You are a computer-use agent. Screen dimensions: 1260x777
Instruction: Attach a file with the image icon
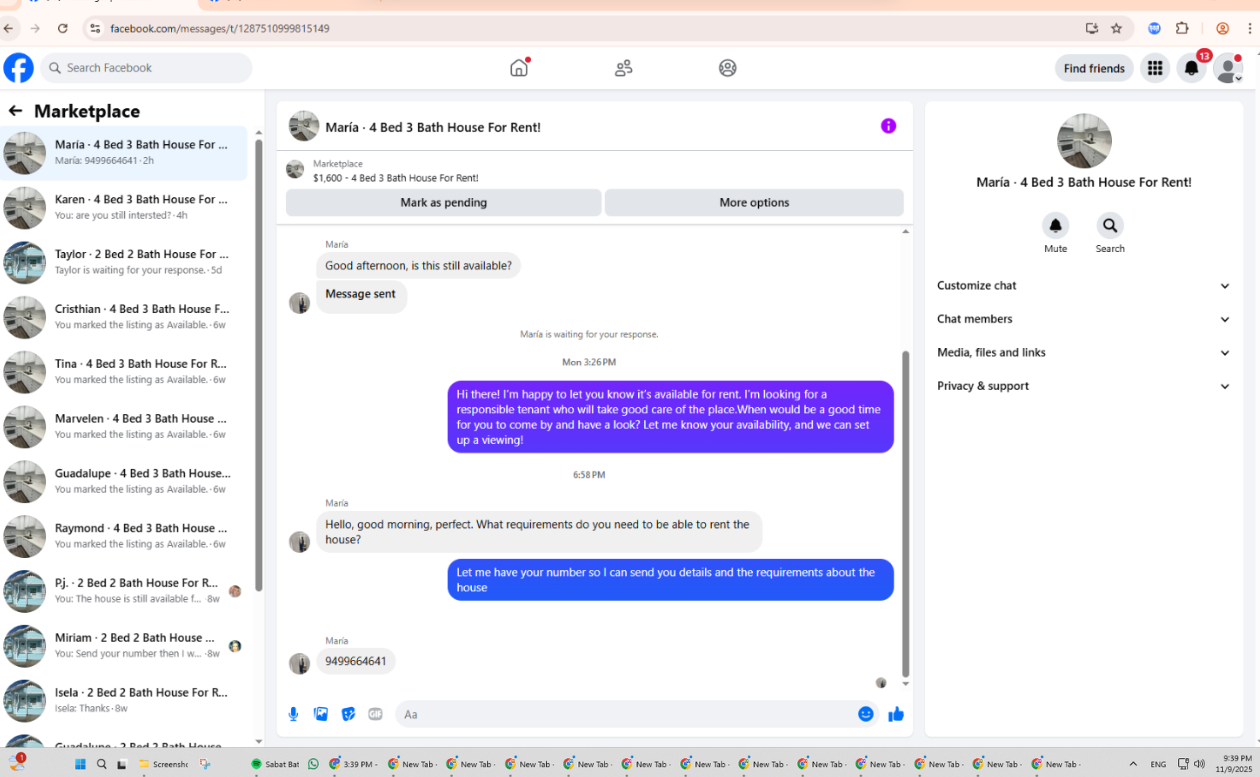[x=321, y=714]
